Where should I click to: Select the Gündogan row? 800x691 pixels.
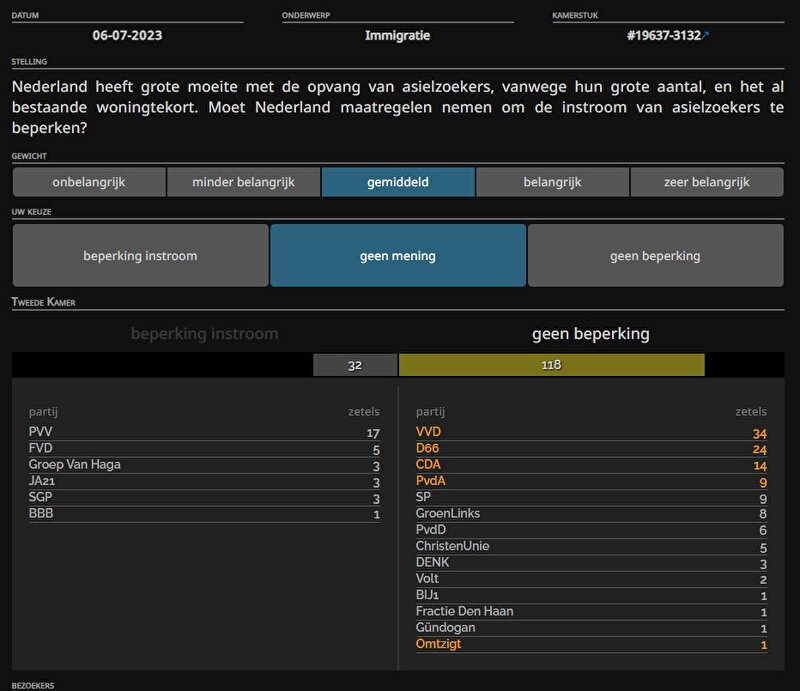591,628
